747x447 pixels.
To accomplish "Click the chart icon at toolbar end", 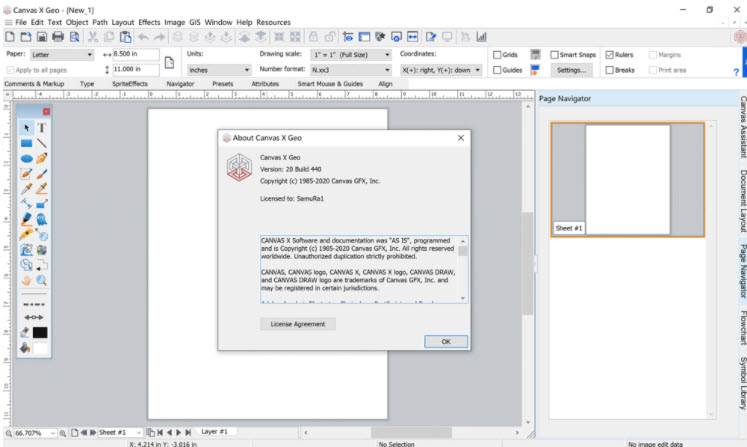I will coord(482,37).
